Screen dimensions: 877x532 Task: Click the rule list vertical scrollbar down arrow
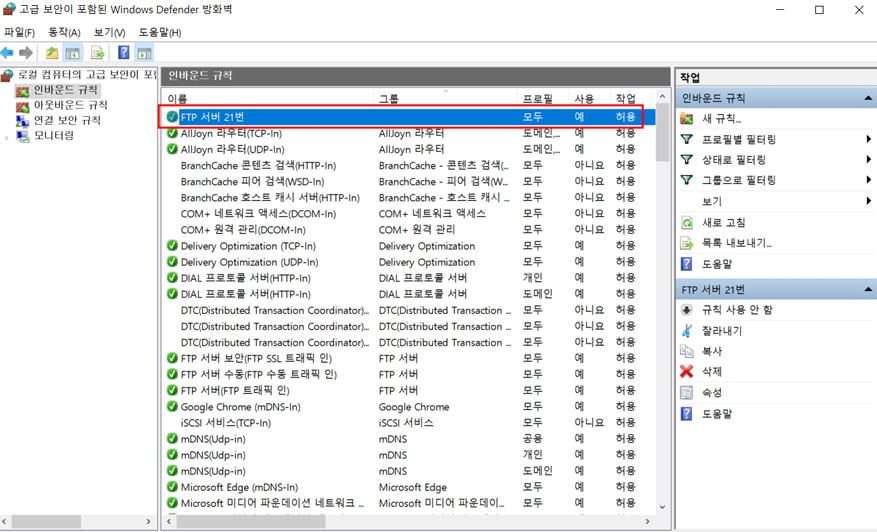point(662,507)
